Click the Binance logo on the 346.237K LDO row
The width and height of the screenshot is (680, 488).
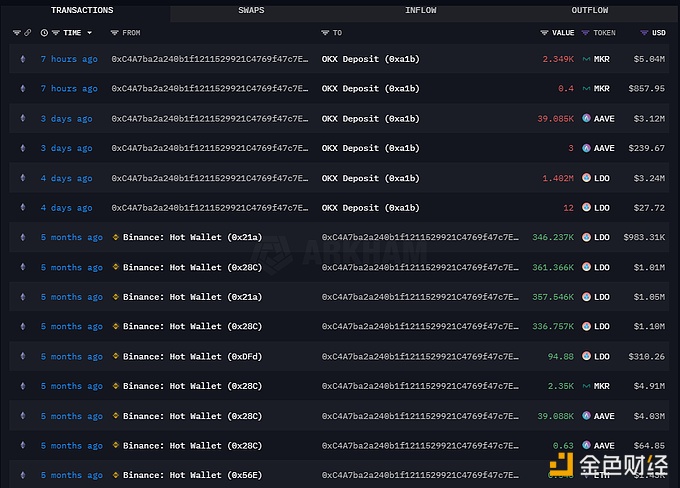pyautogui.click(x=116, y=238)
